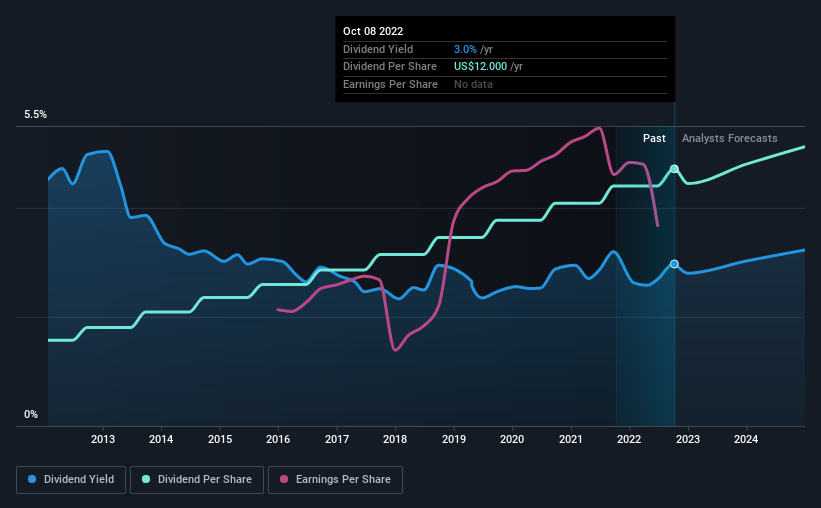
Task: Click the pink Earnings Per Share legend dot
Action: pyautogui.click(x=284, y=479)
